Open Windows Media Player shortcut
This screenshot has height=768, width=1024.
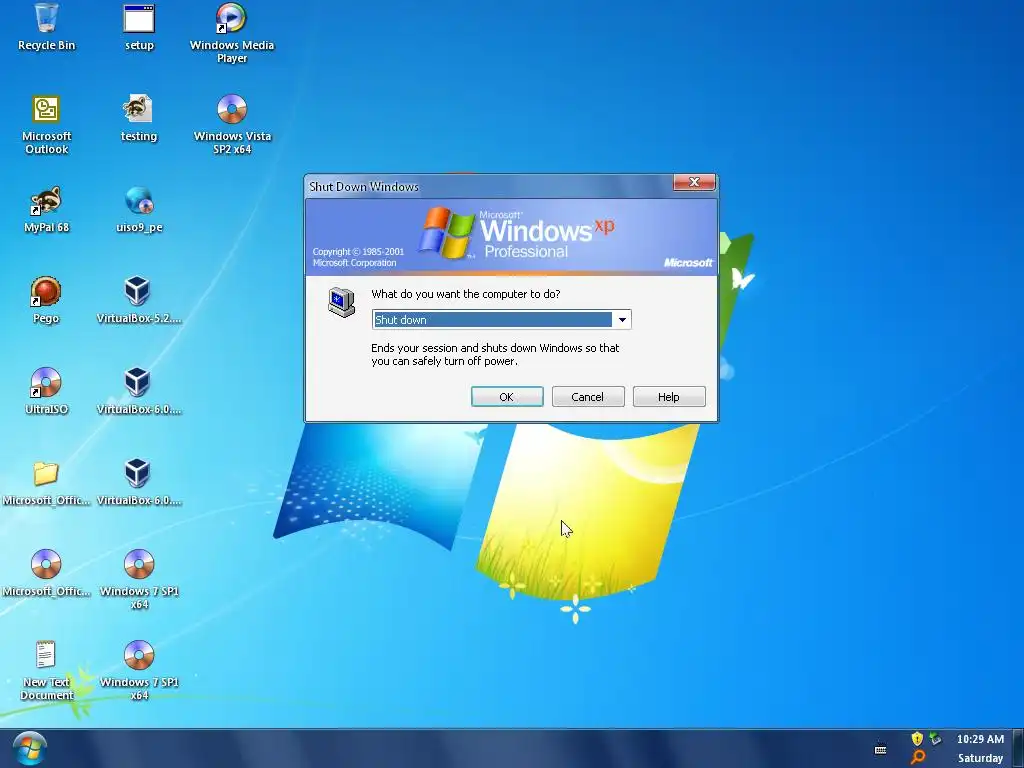[232, 31]
